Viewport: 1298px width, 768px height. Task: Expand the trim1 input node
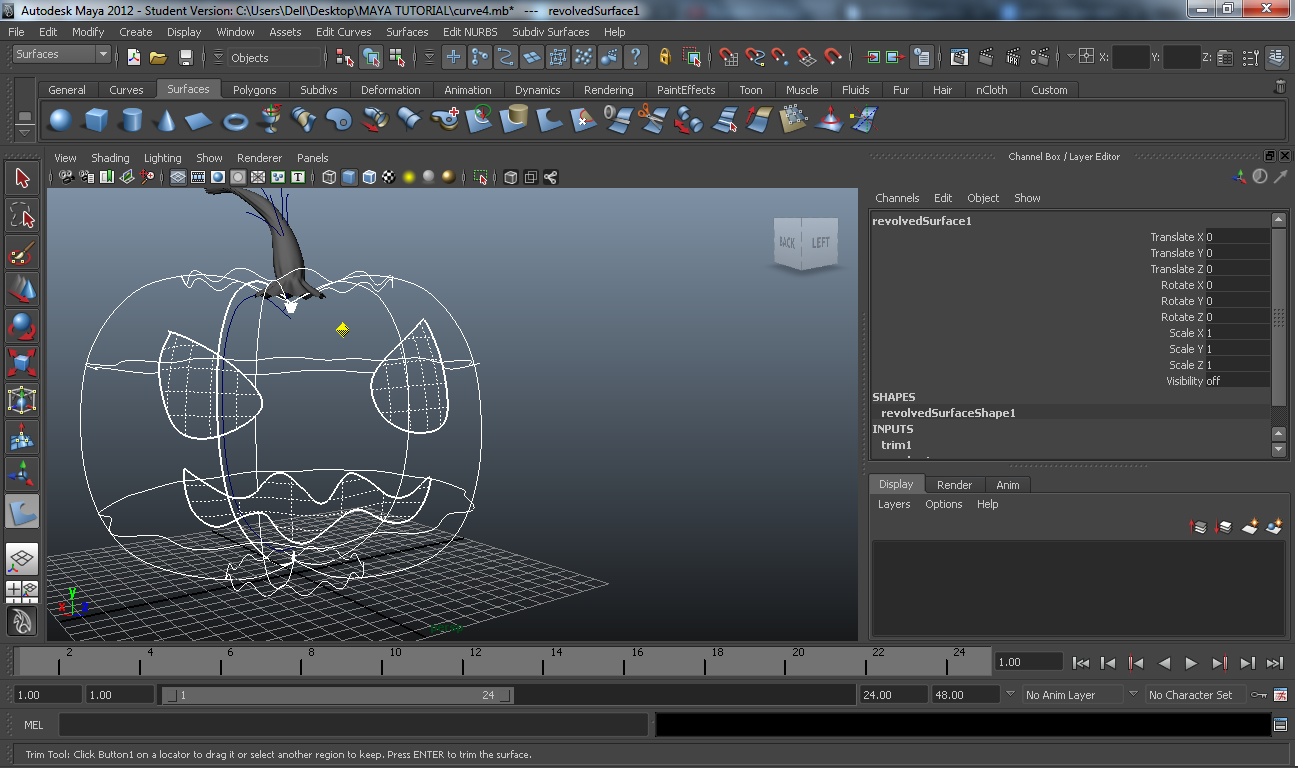(x=896, y=445)
